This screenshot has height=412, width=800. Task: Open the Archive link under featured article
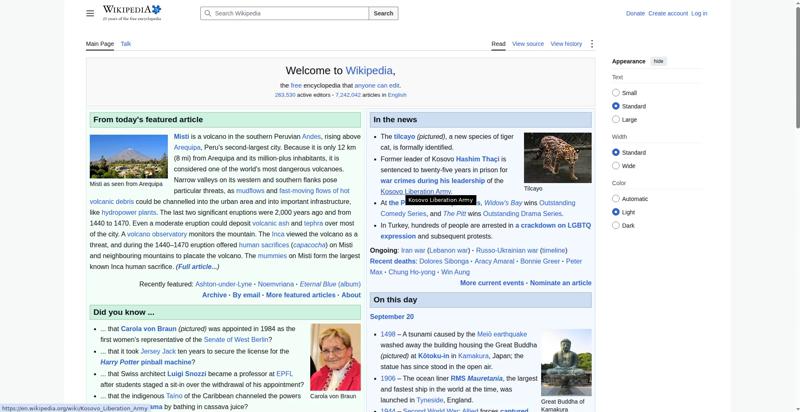tap(214, 295)
